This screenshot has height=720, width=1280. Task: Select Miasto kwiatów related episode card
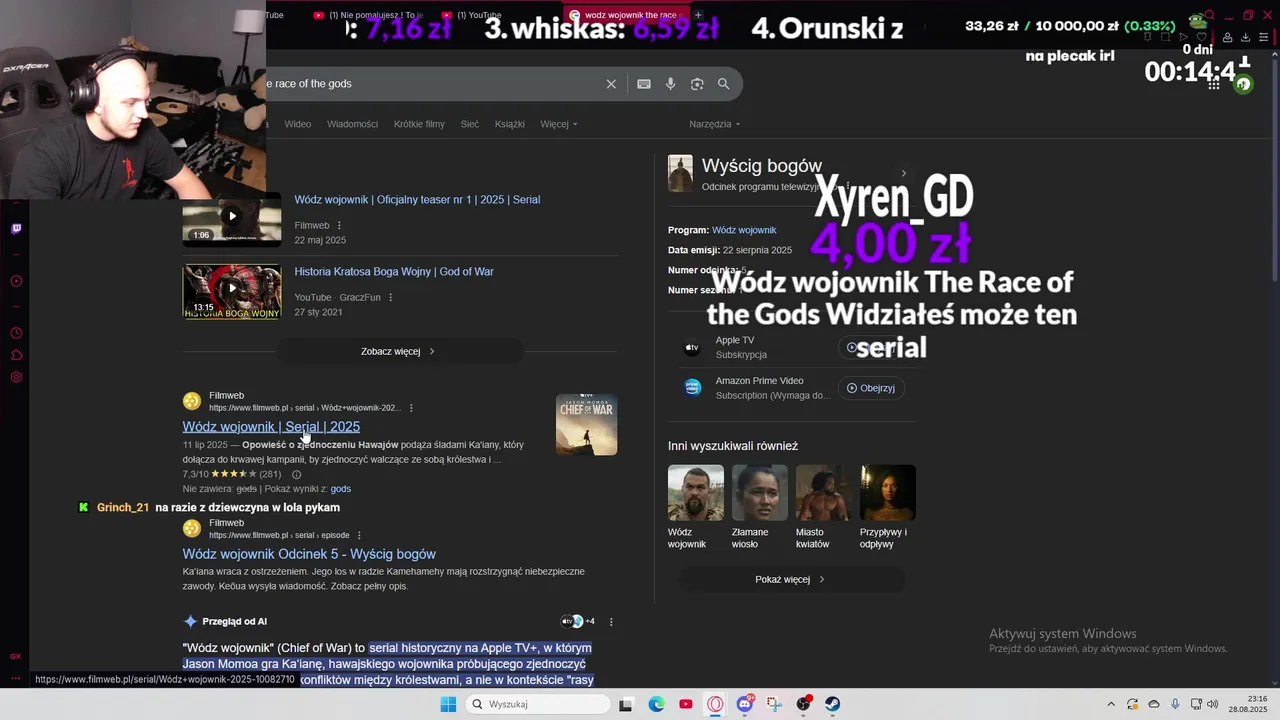(x=822, y=507)
